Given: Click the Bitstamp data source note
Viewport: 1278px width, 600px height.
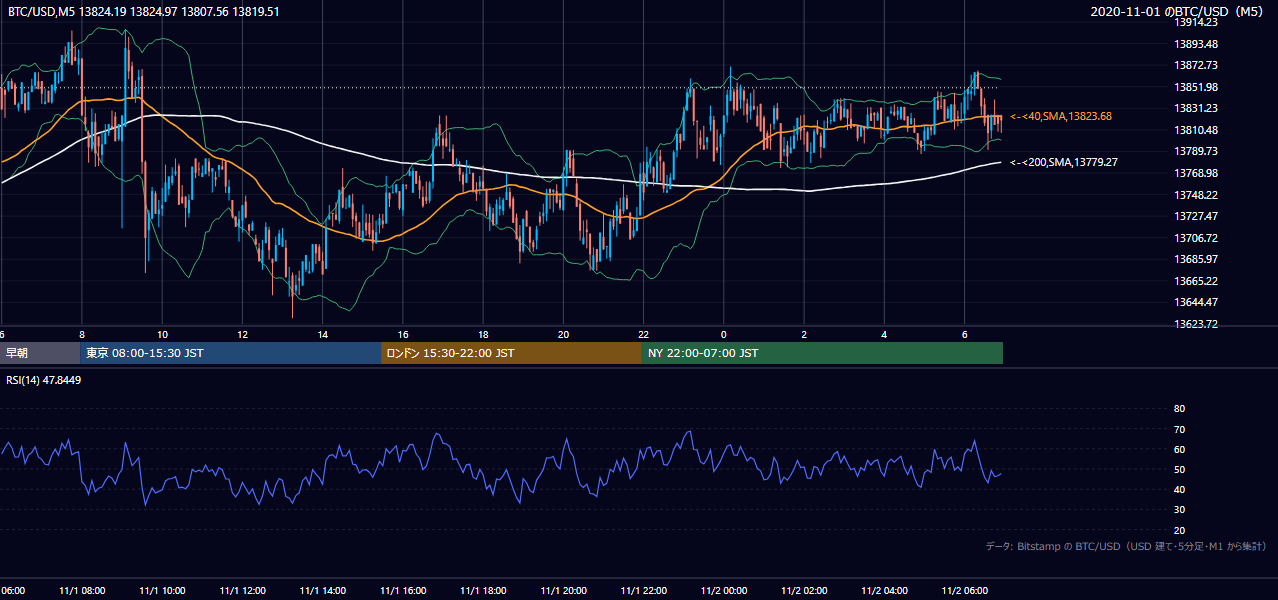Looking at the screenshot, I should click(x=1126, y=546).
